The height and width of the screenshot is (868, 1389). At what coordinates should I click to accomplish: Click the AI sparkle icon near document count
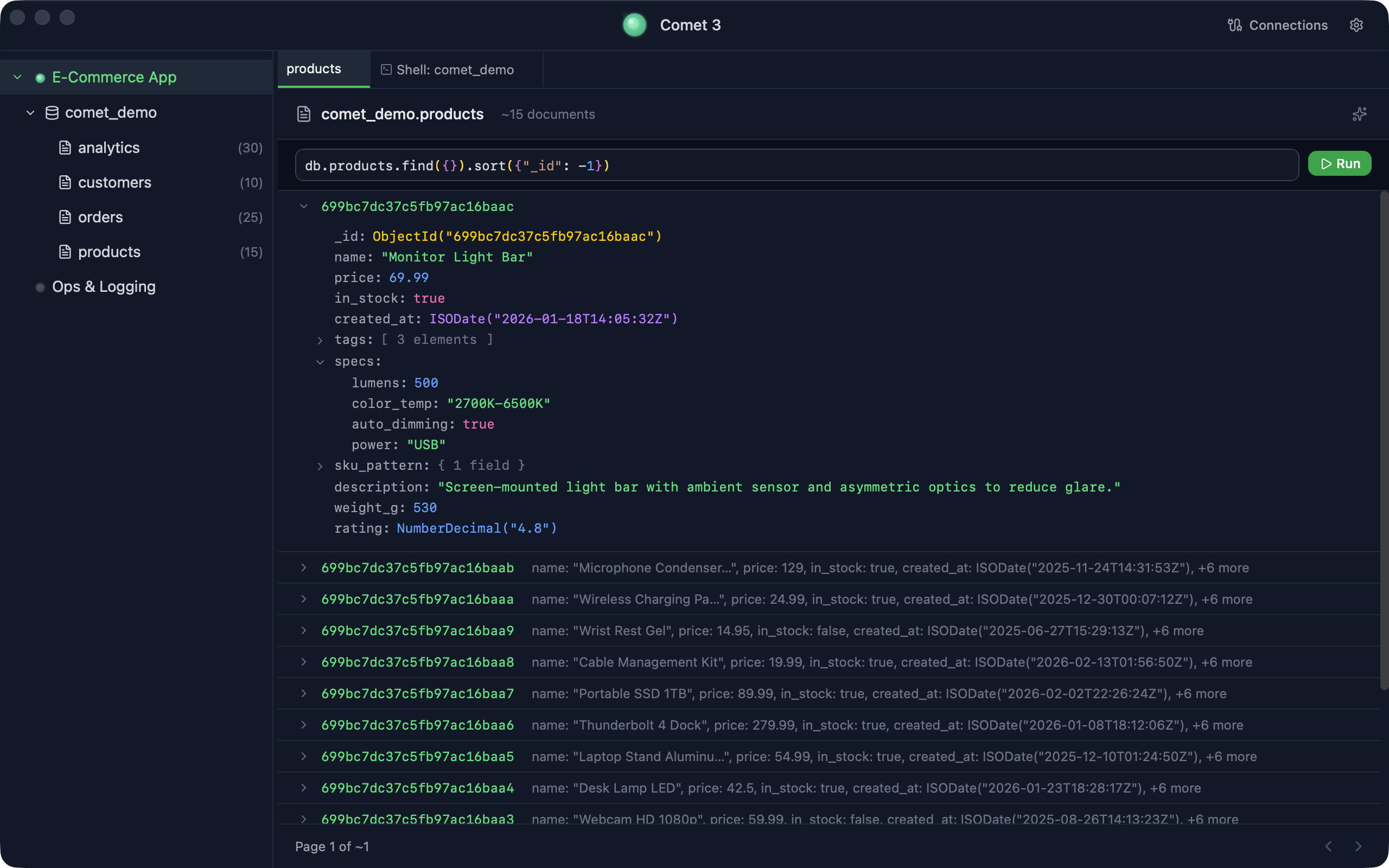point(1359,114)
